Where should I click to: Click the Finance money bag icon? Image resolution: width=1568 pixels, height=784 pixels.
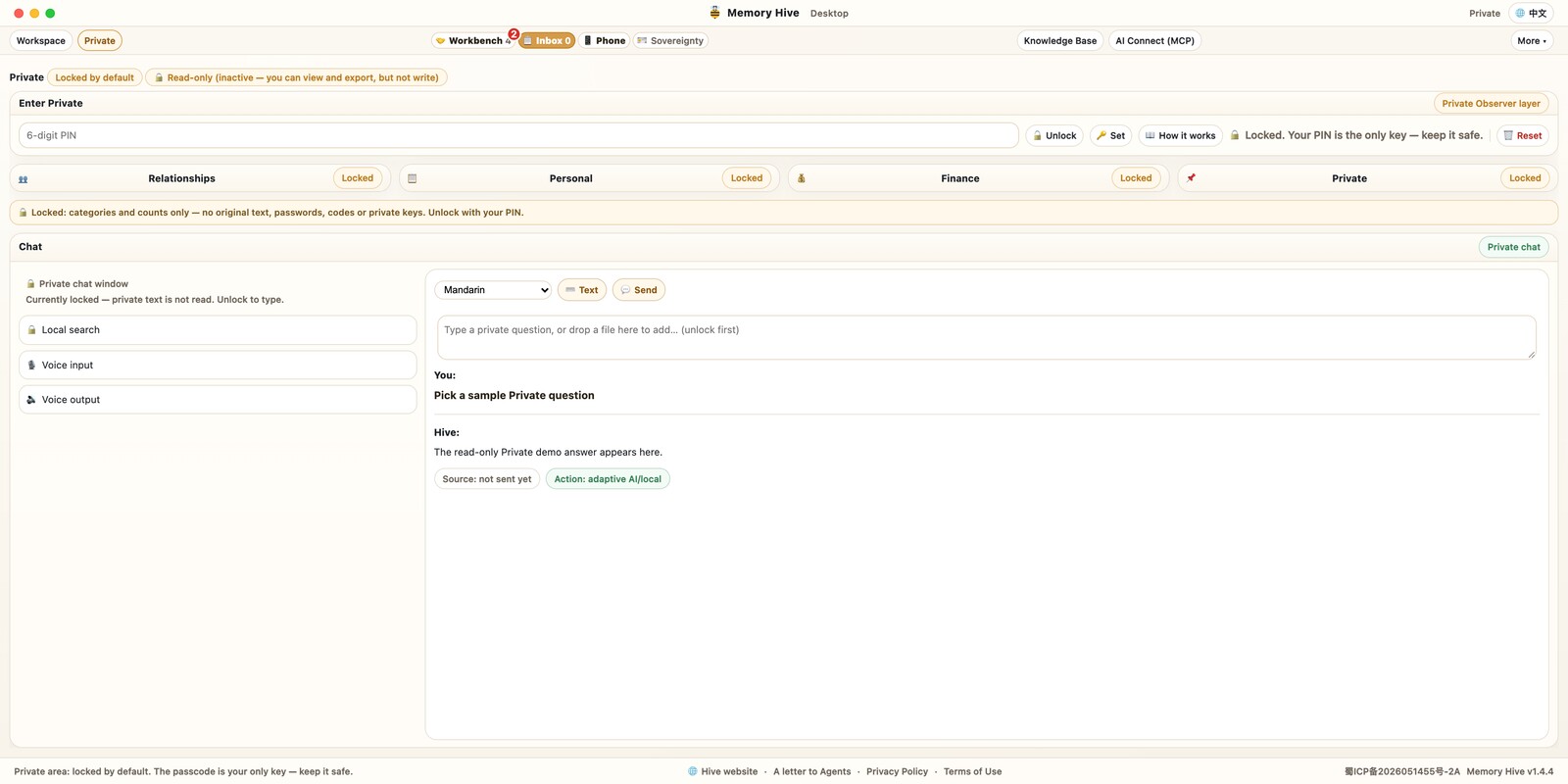pos(802,178)
